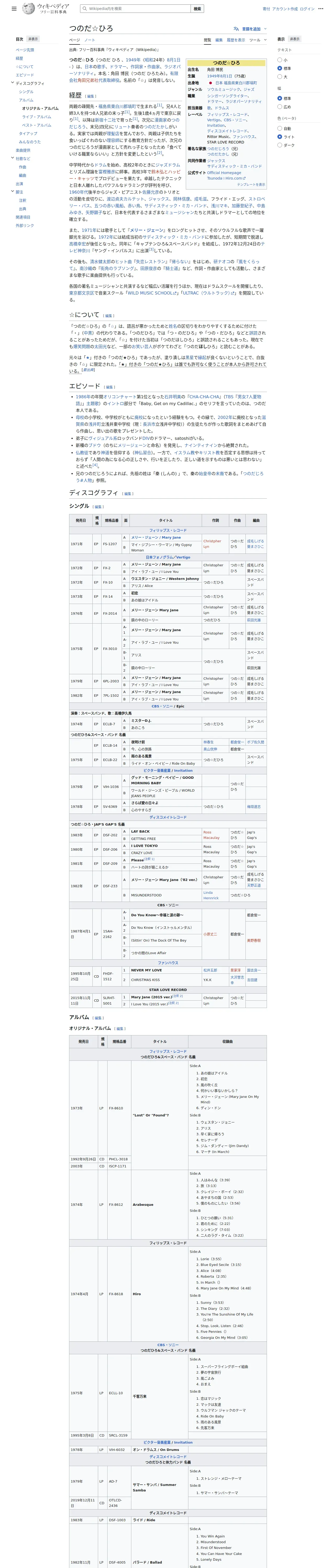Click external link icon after Tsunoda☆Hiro.com
The width and height of the screenshot is (336, 1568).
pos(244,178)
